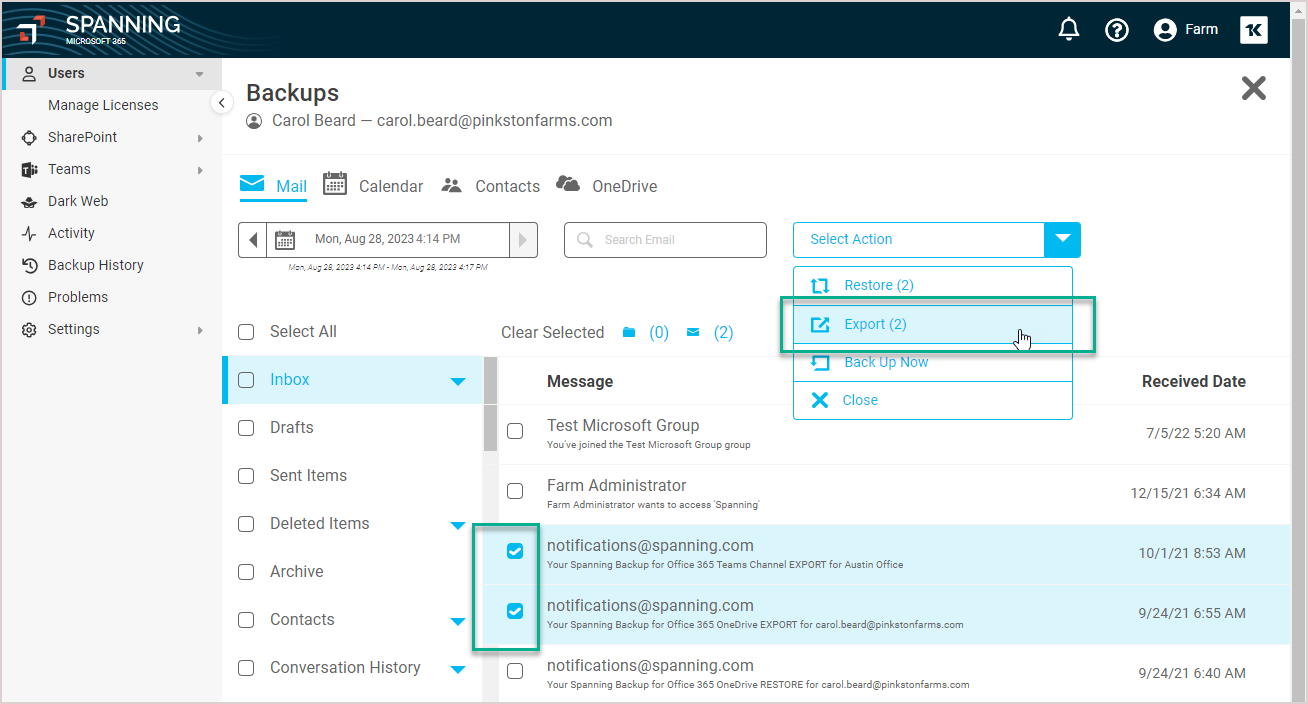Switch to the Calendar tab
1308x704 pixels.
click(x=373, y=186)
